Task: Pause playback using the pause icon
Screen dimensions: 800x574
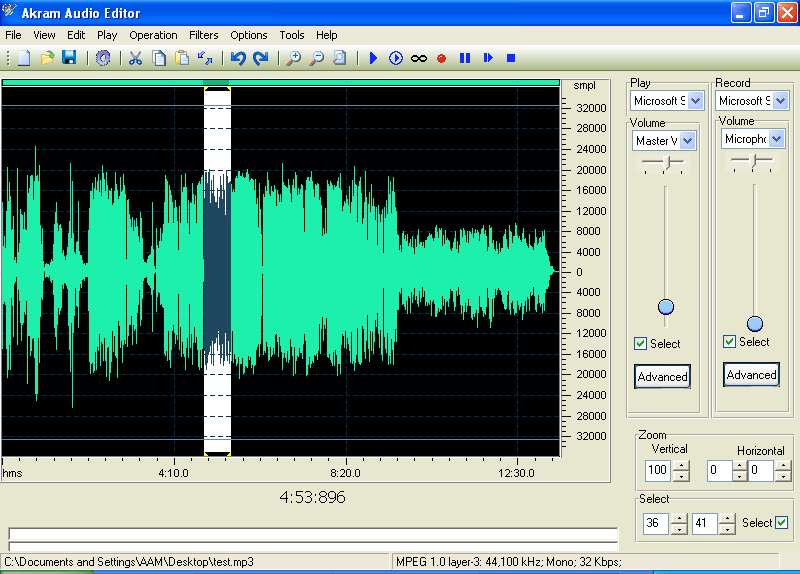Action: (464, 58)
